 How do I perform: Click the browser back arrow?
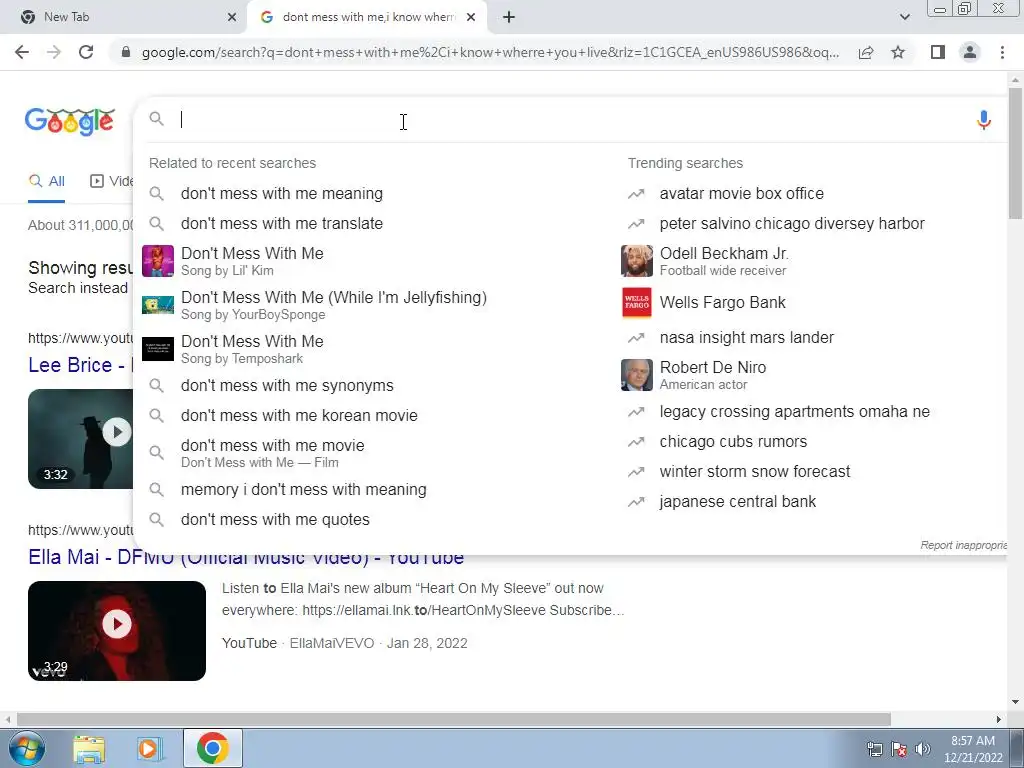(x=22, y=52)
